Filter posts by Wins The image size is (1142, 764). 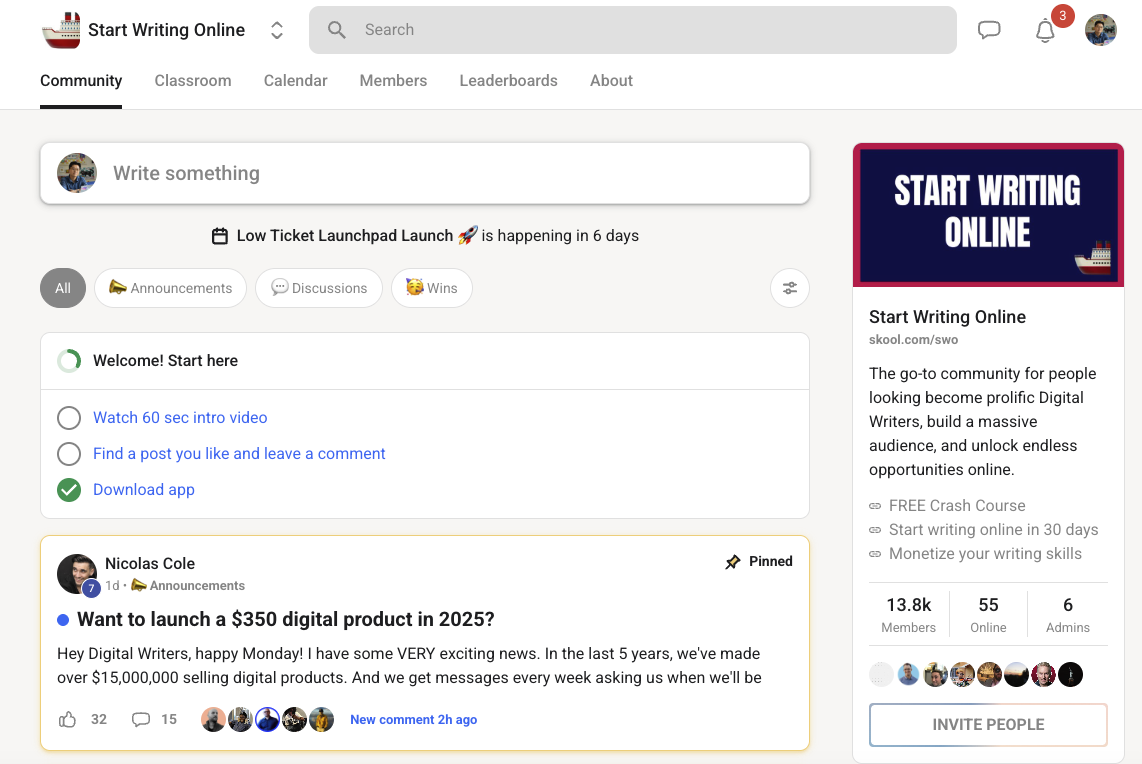coord(432,288)
